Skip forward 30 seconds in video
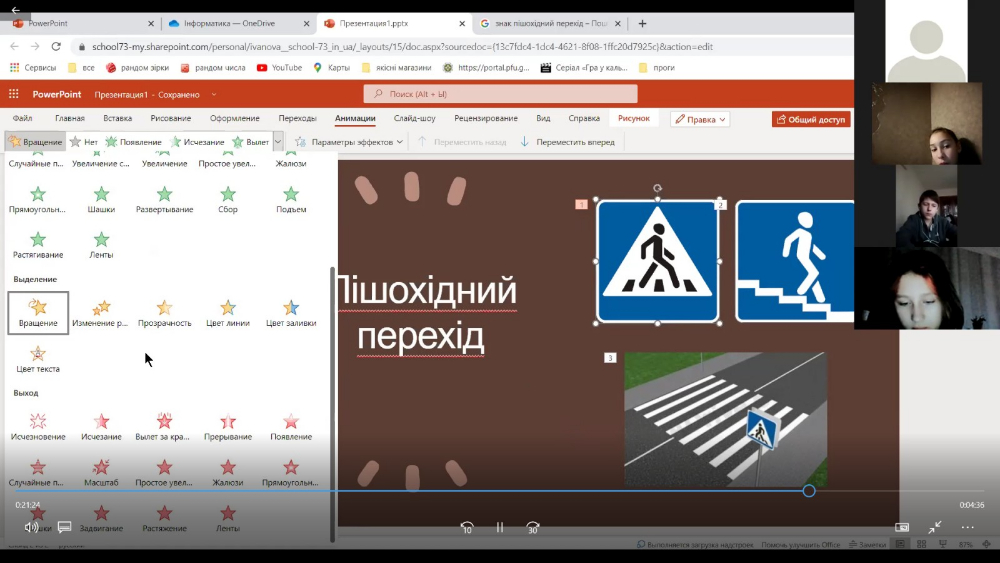The width and height of the screenshot is (1000, 563). click(x=533, y=527)
